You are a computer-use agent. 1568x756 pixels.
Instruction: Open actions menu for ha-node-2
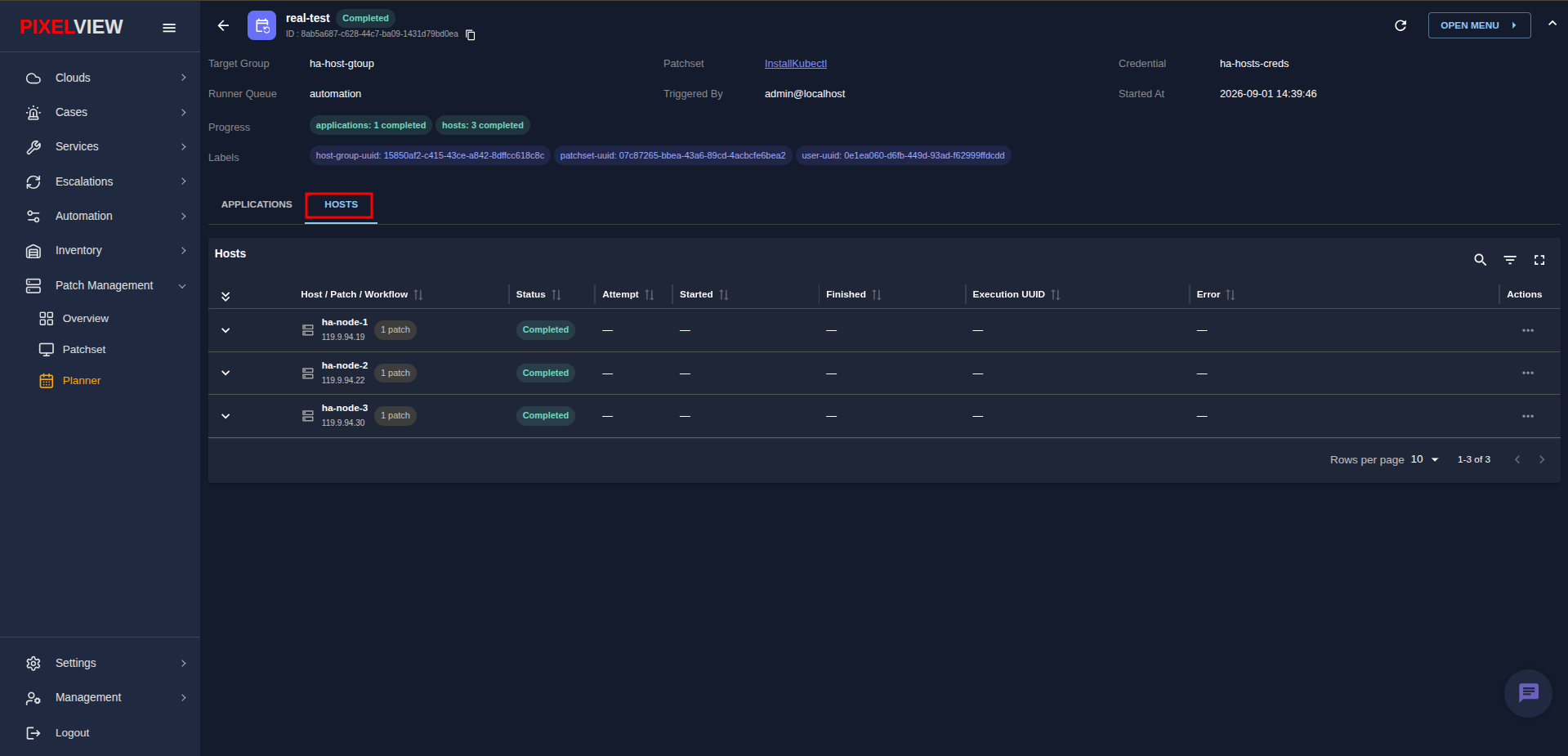[x=1528, y=373]
